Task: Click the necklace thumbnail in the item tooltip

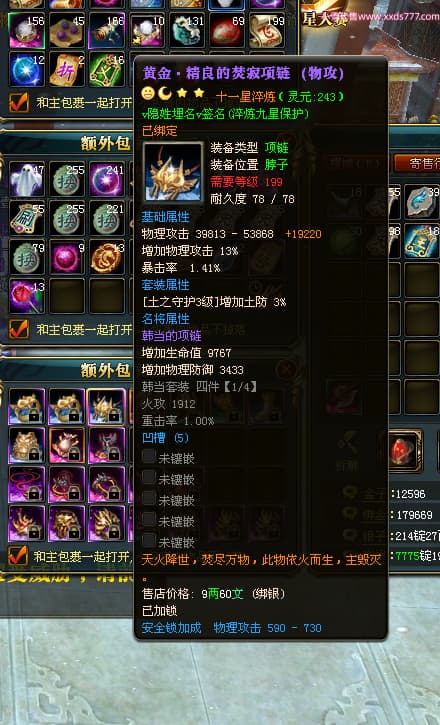Action: pos(173,172)
